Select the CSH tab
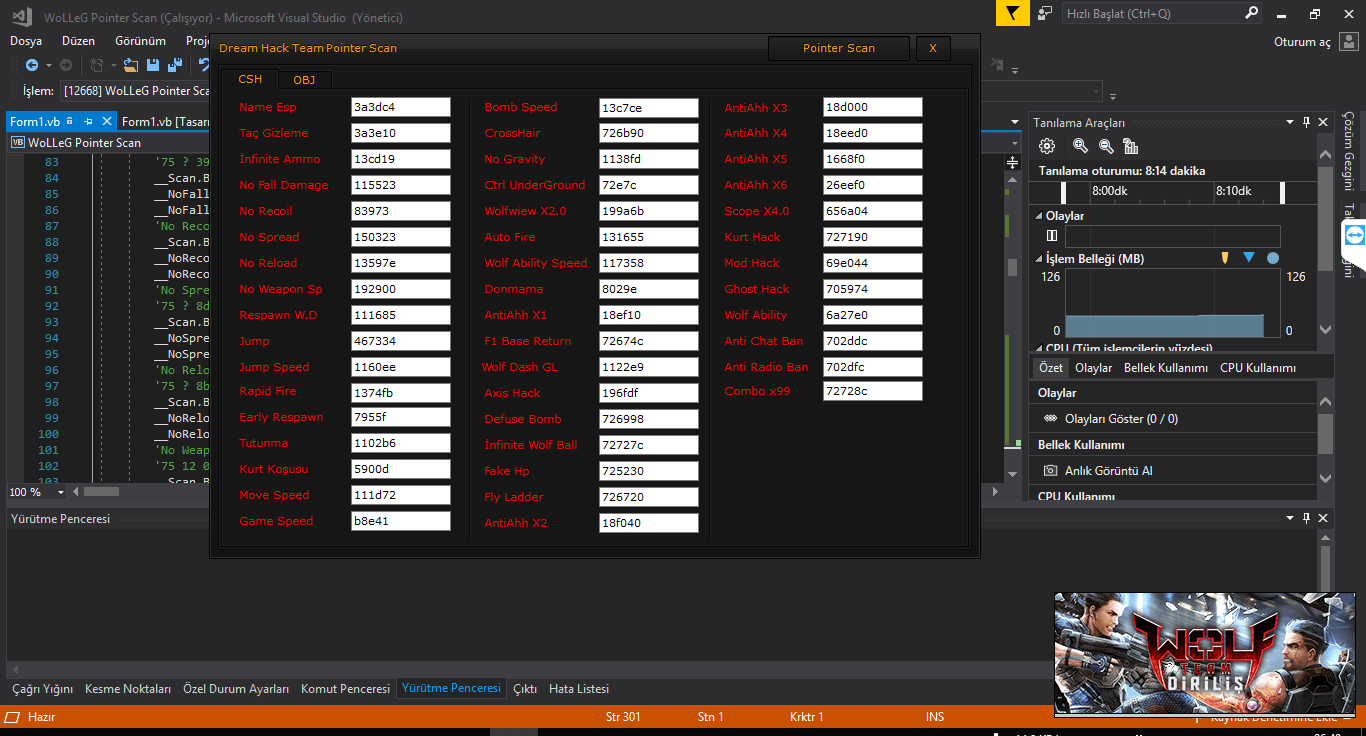This screenshot has width=1366, height=736. point(250,79)
